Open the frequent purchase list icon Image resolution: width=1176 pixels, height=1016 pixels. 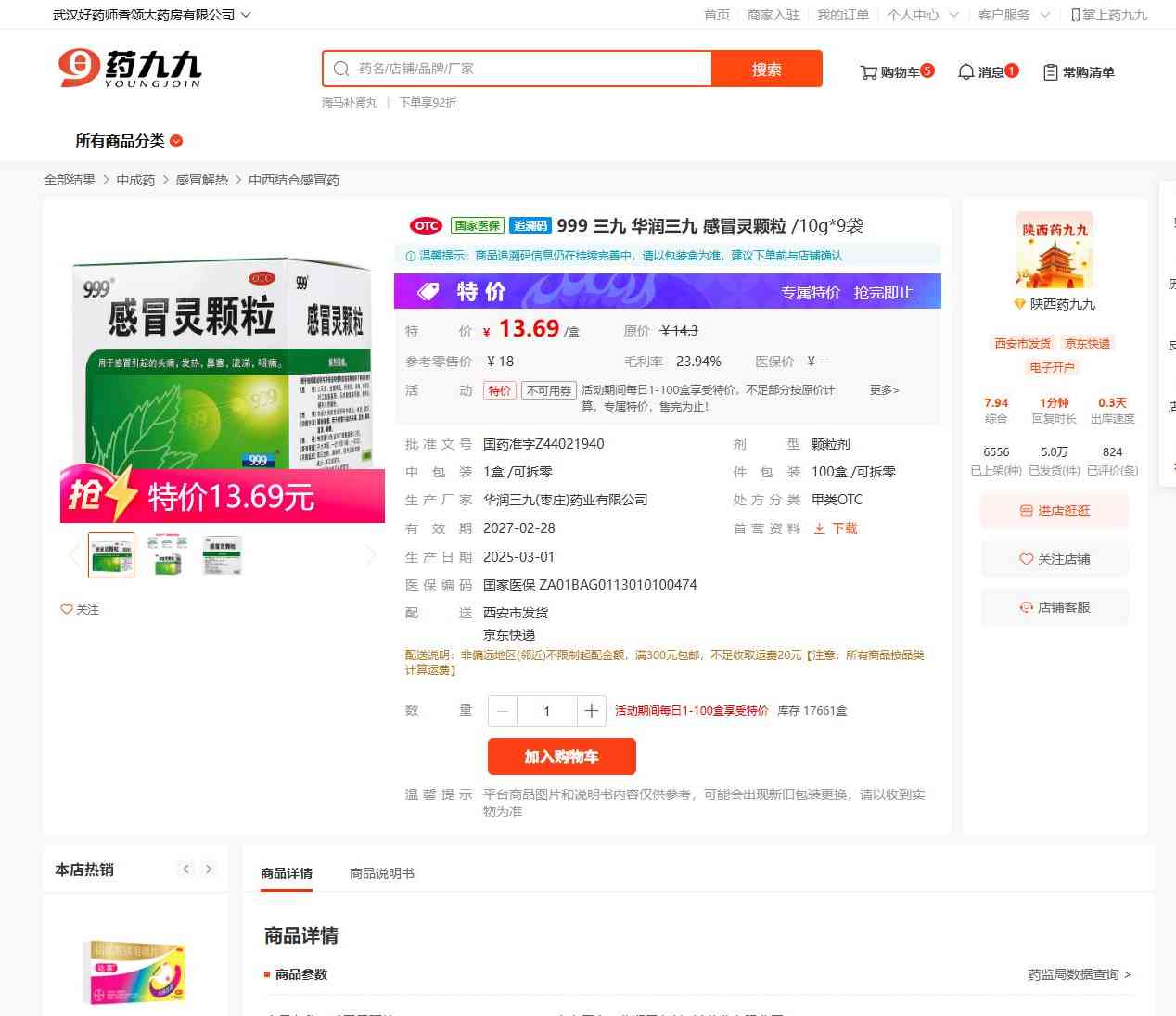pos(1050,72)
